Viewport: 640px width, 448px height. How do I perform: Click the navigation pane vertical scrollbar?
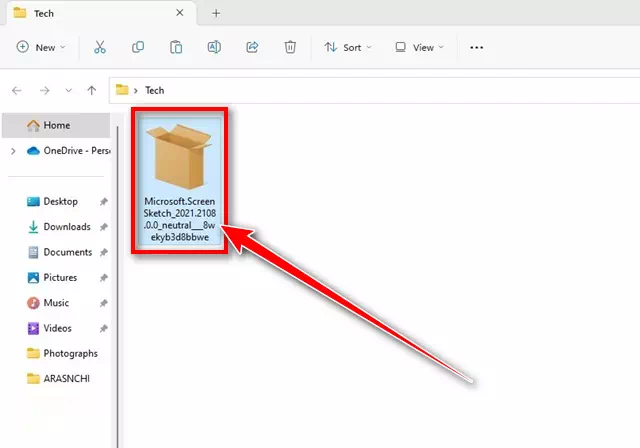118,286
